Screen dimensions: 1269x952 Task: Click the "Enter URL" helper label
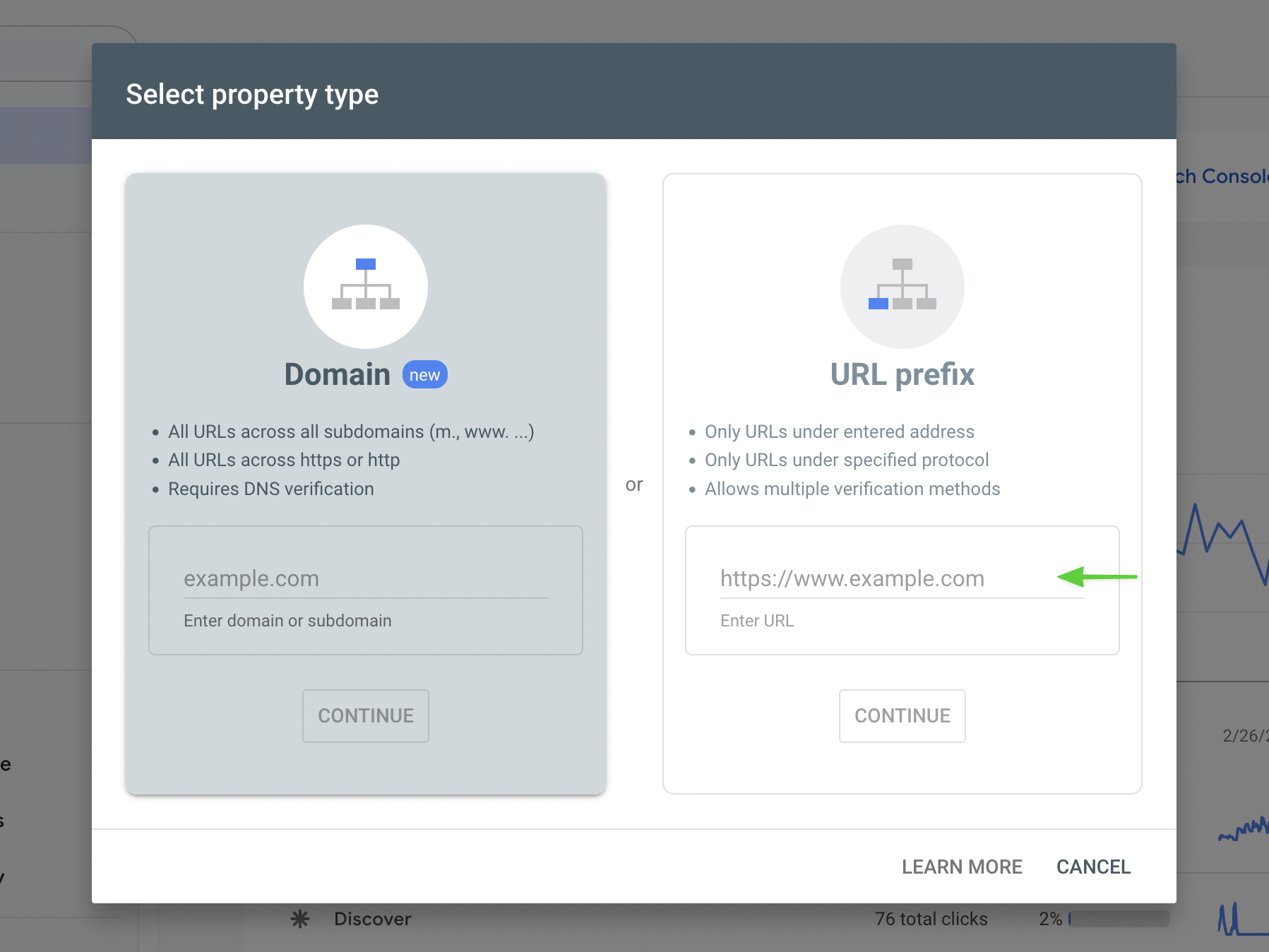tap(757, 621)
